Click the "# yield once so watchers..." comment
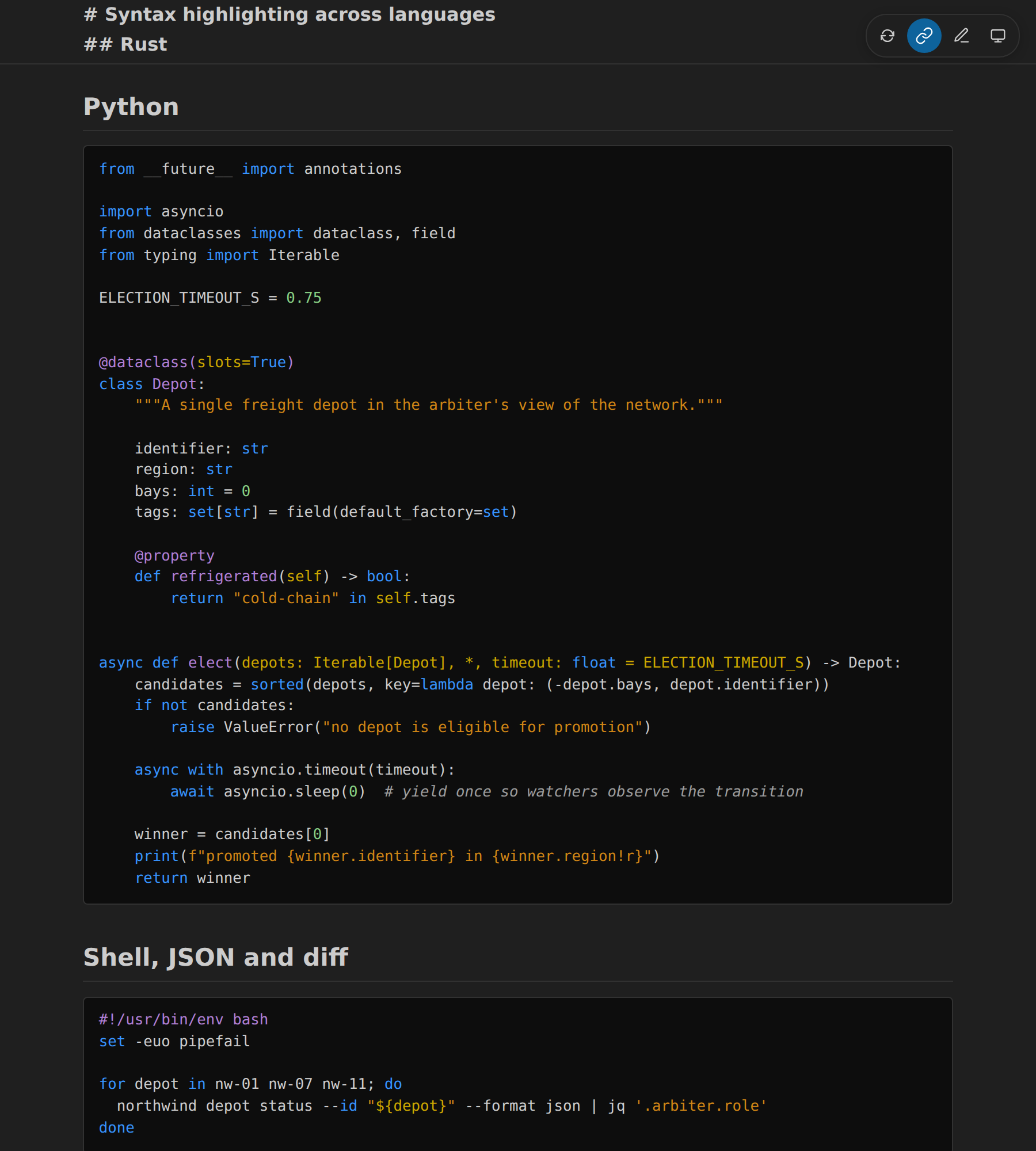1036x1151 pixels. point(594,792)
